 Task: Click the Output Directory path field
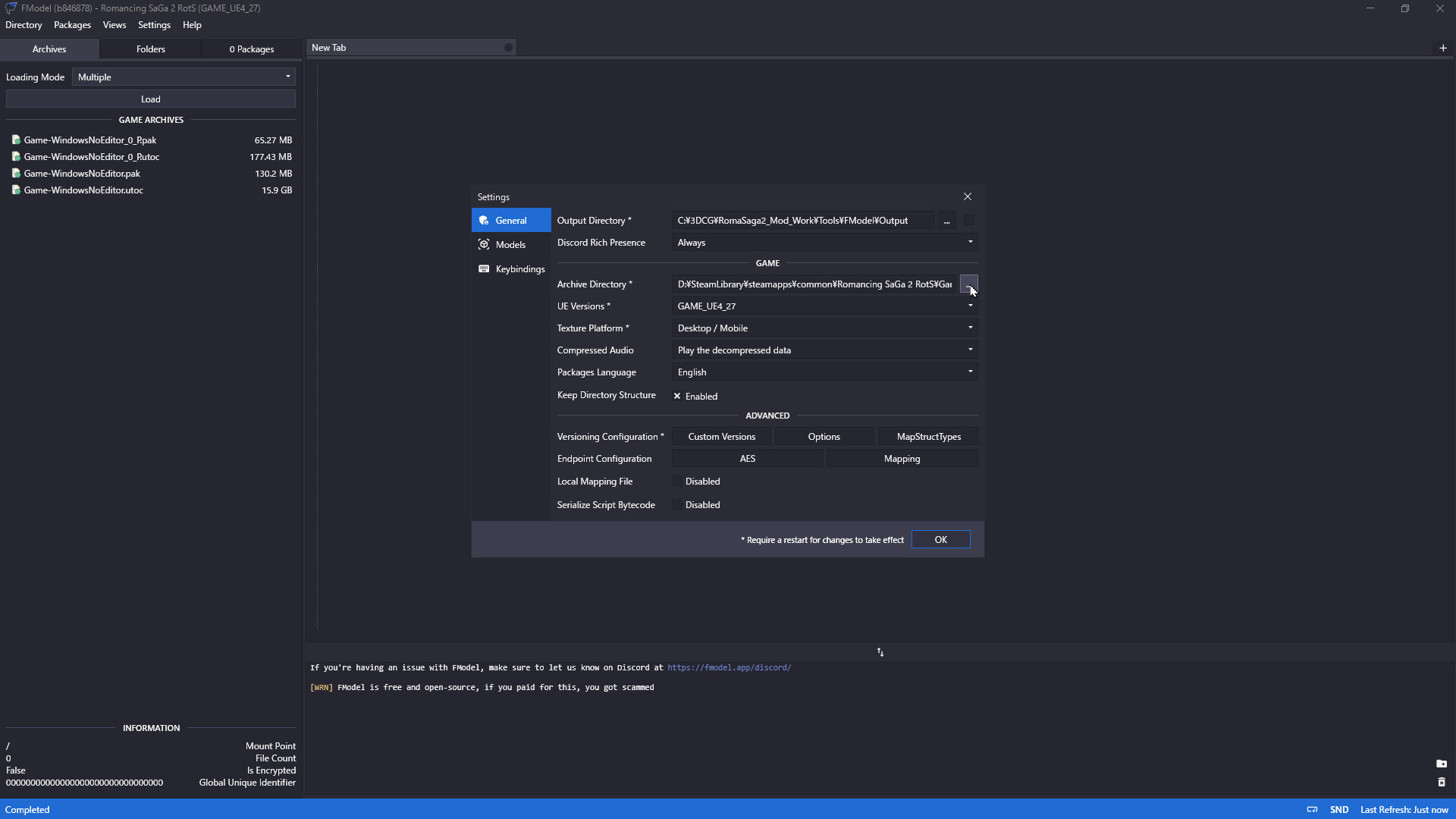[x=802, y=221]
